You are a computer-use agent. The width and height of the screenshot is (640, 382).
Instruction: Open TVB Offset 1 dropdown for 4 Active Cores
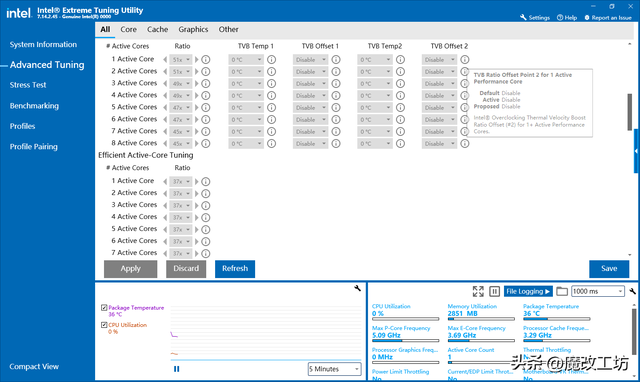point(310,96)
